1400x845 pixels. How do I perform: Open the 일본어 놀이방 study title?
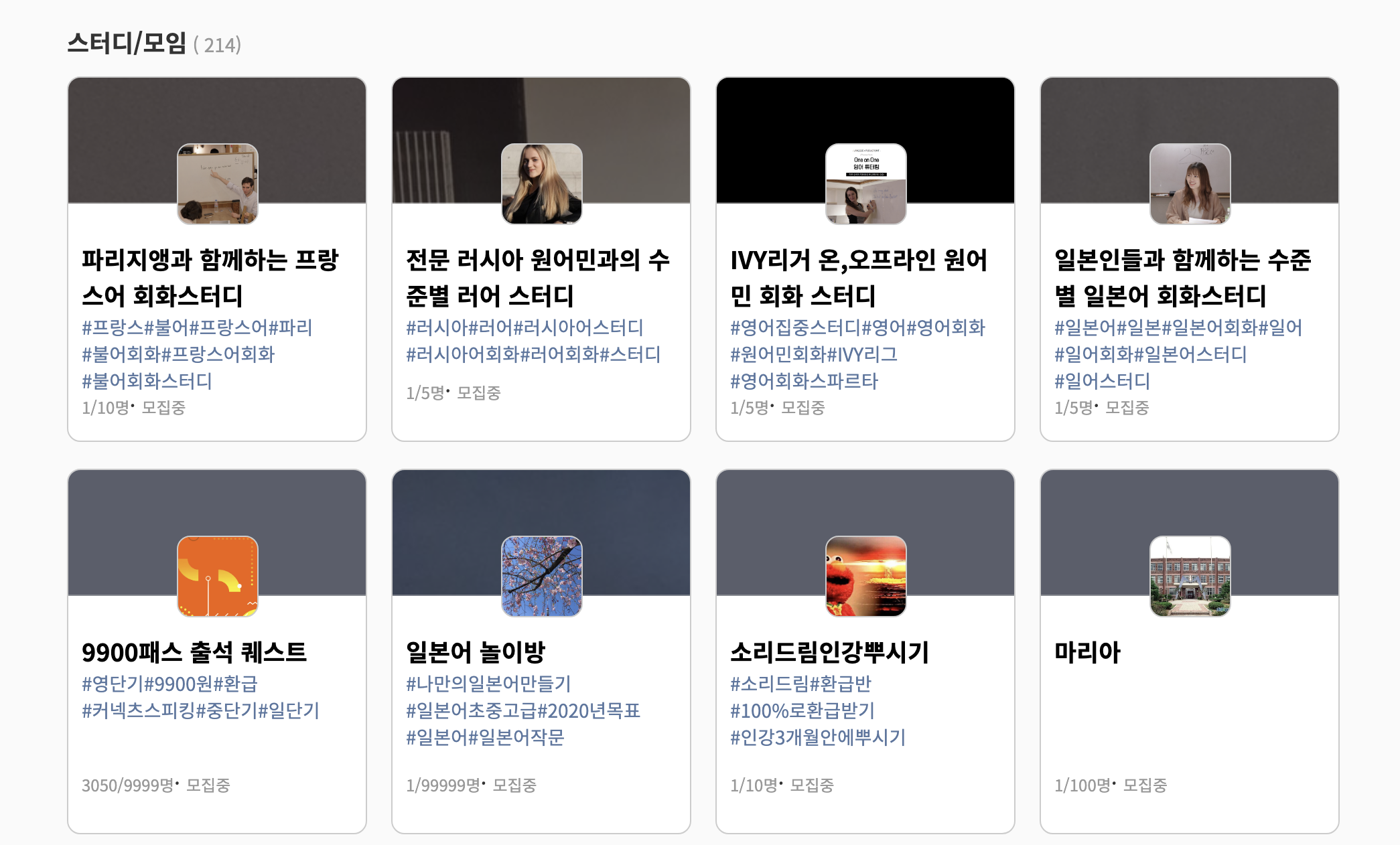(x=476, y=652)
